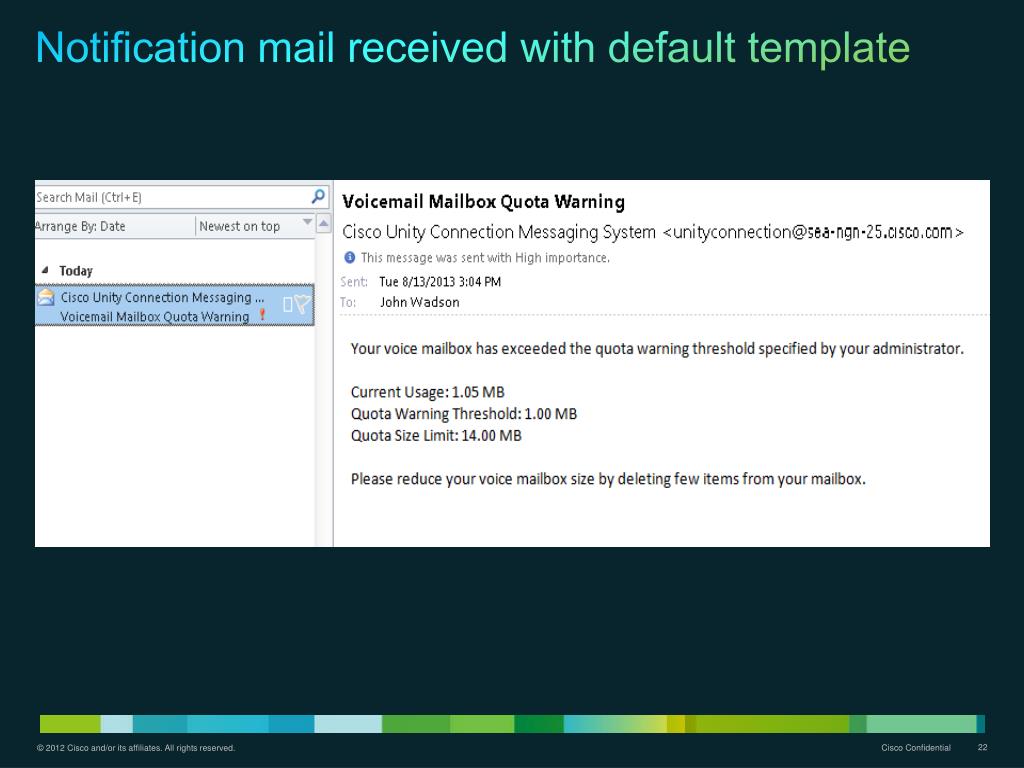This screenshot has width=1024, height=768.
Task: Click the category box icon on the message
Action: coord(287,304)
